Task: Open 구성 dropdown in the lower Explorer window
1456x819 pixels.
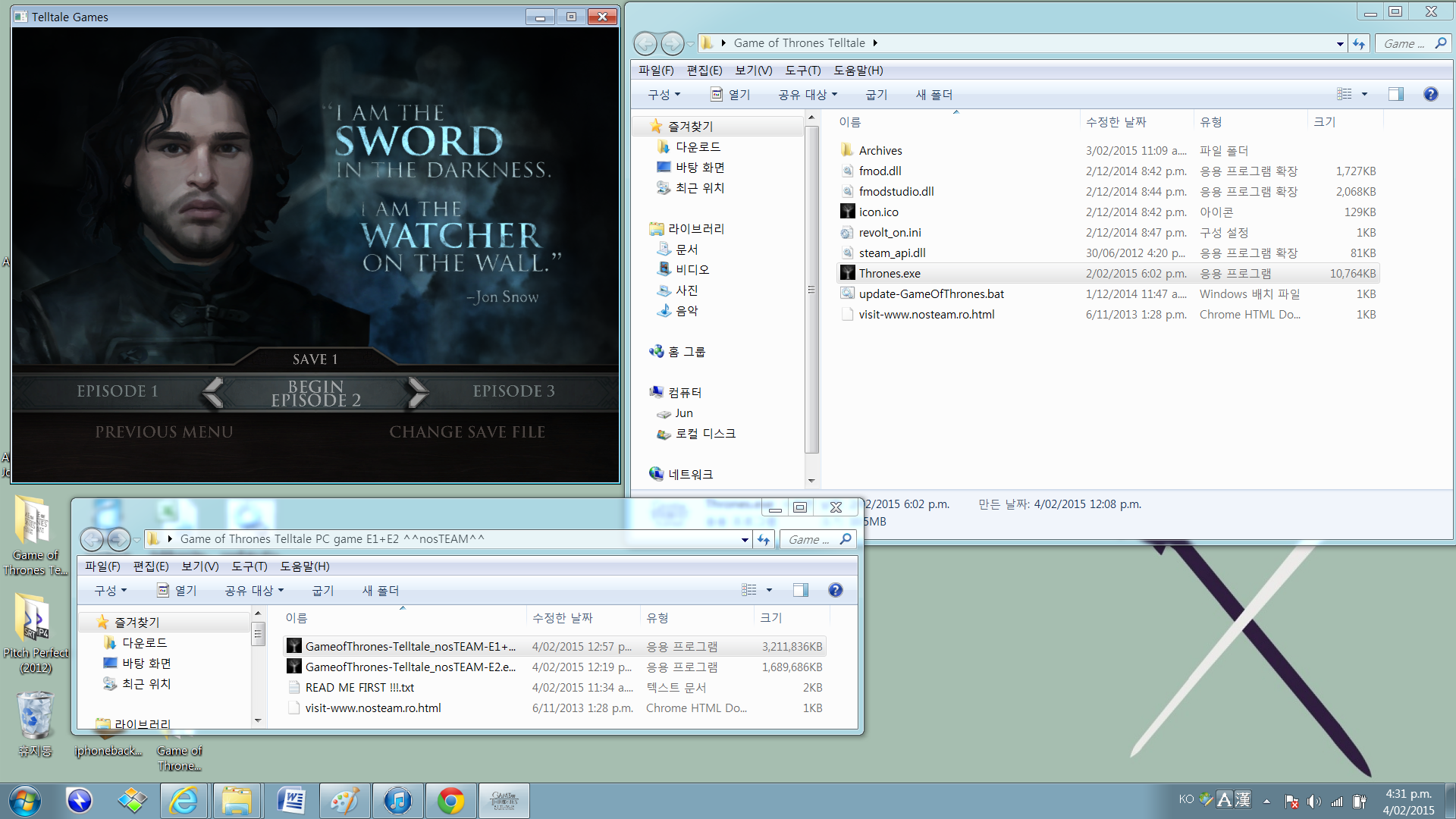Action: pos(111,590)
